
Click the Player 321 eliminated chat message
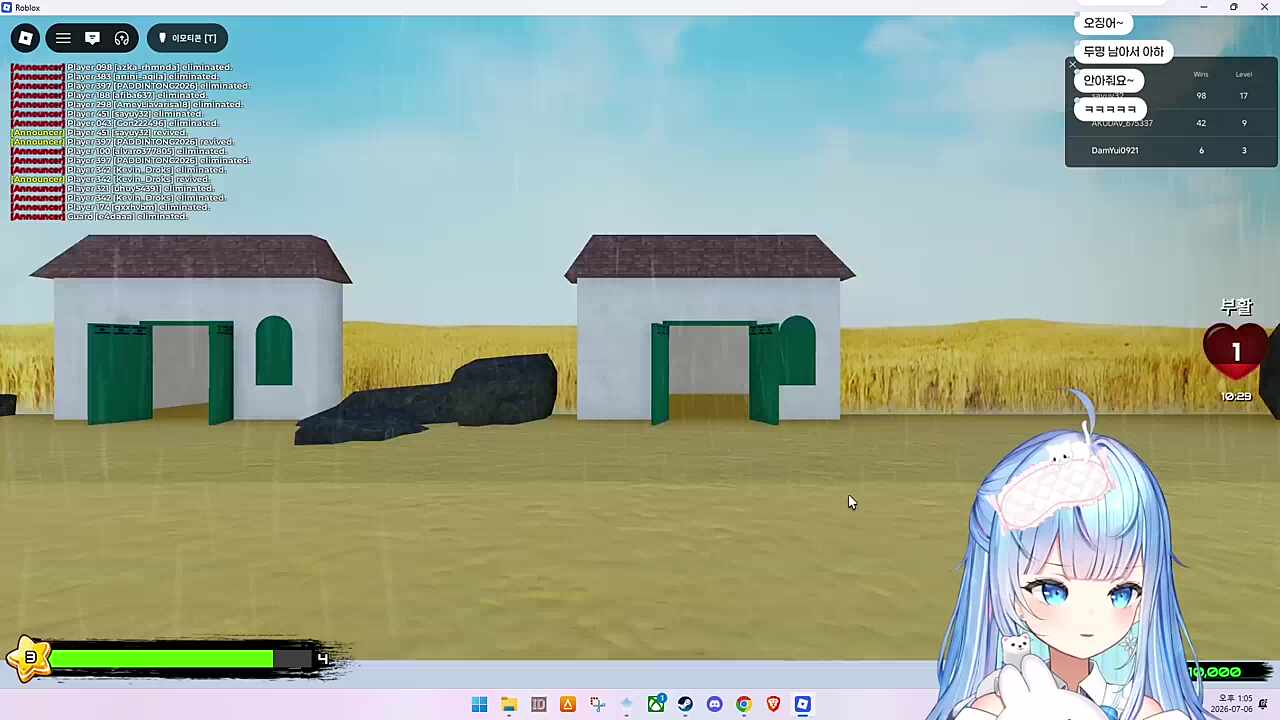pyautogui.click(x=113, y=188)
